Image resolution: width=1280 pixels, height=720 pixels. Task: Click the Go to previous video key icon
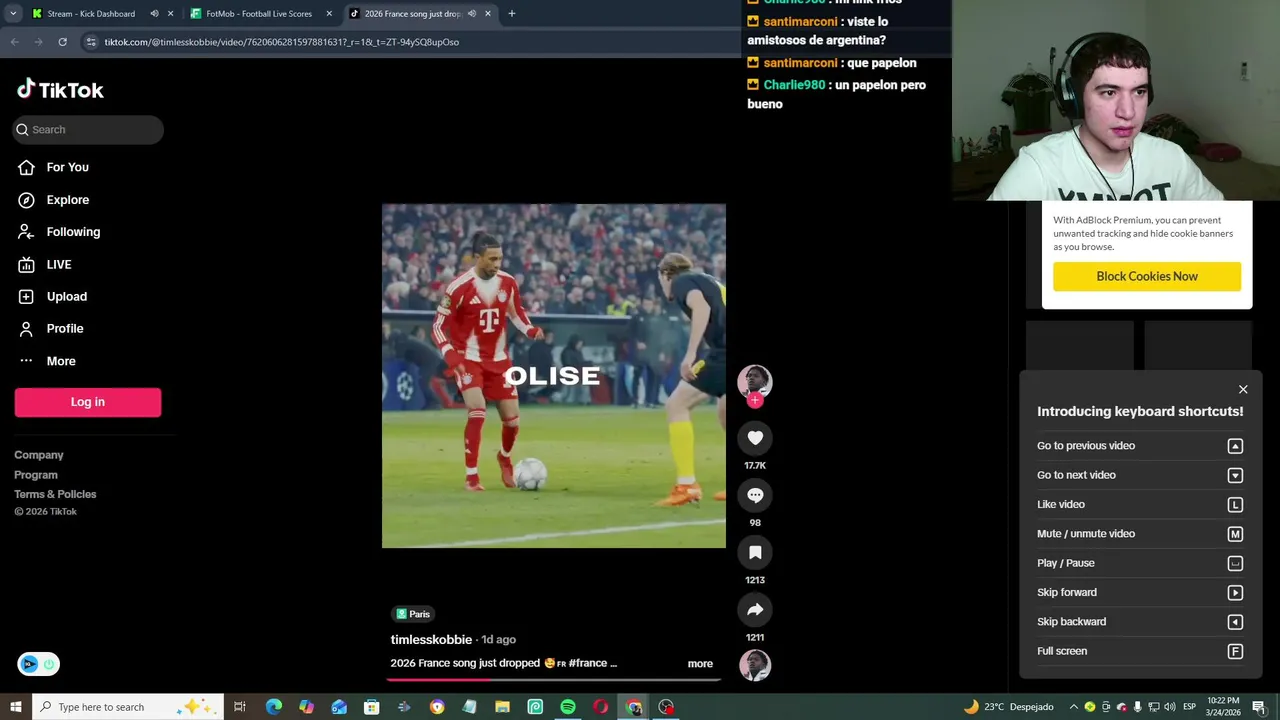coord(1235,446)
